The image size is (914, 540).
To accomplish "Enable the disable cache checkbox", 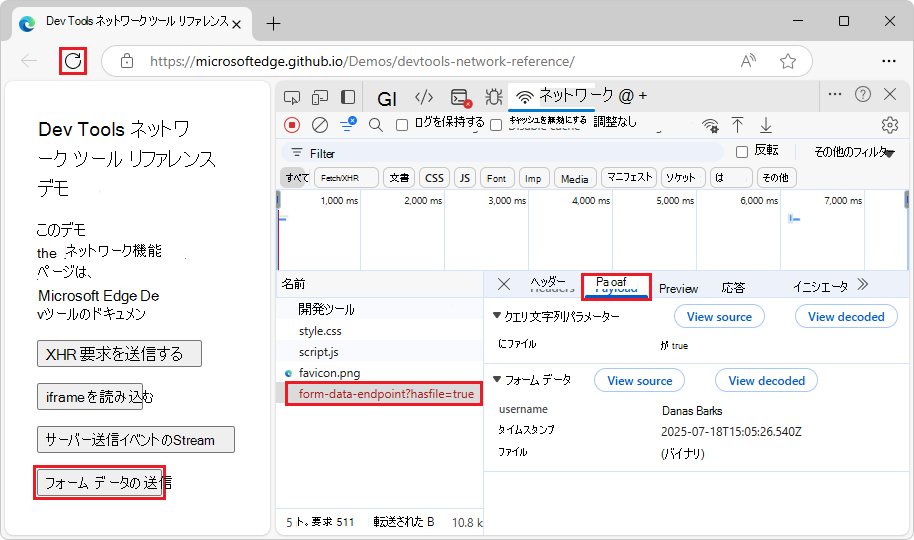I will coord(496,125).
